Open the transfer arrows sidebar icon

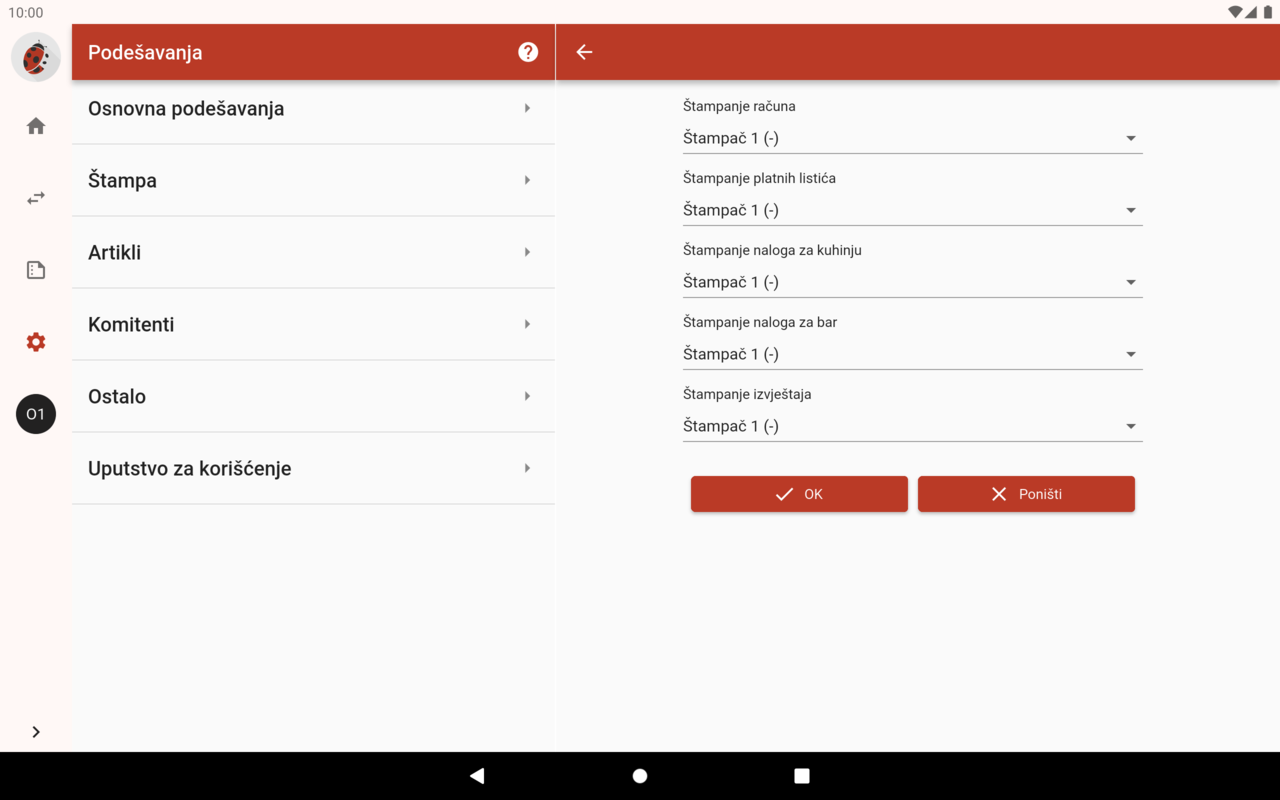36,198
